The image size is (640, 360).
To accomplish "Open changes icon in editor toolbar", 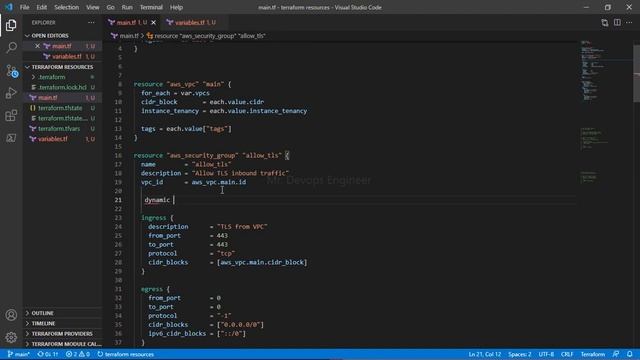I will (x=604, y=22).
